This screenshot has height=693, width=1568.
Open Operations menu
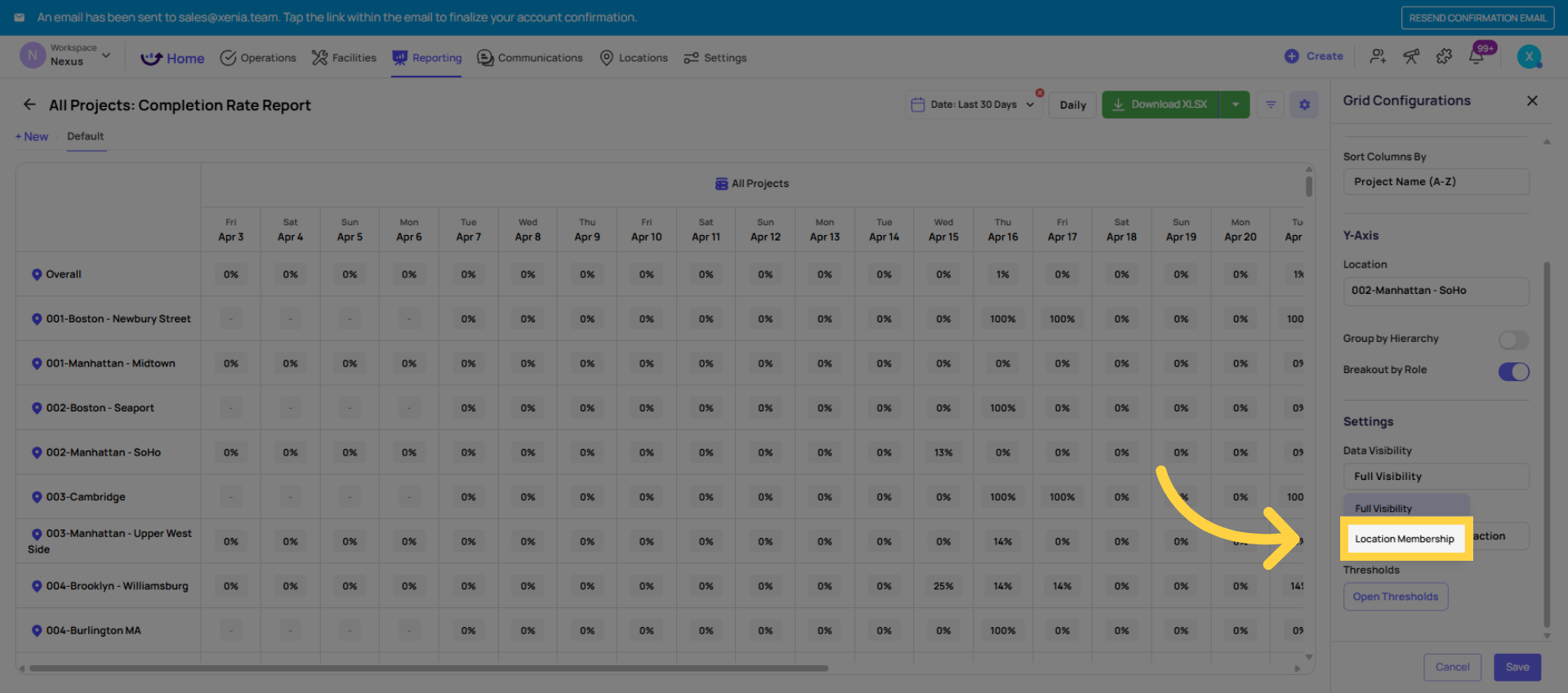pyautogui.click(x=258, y=58)
